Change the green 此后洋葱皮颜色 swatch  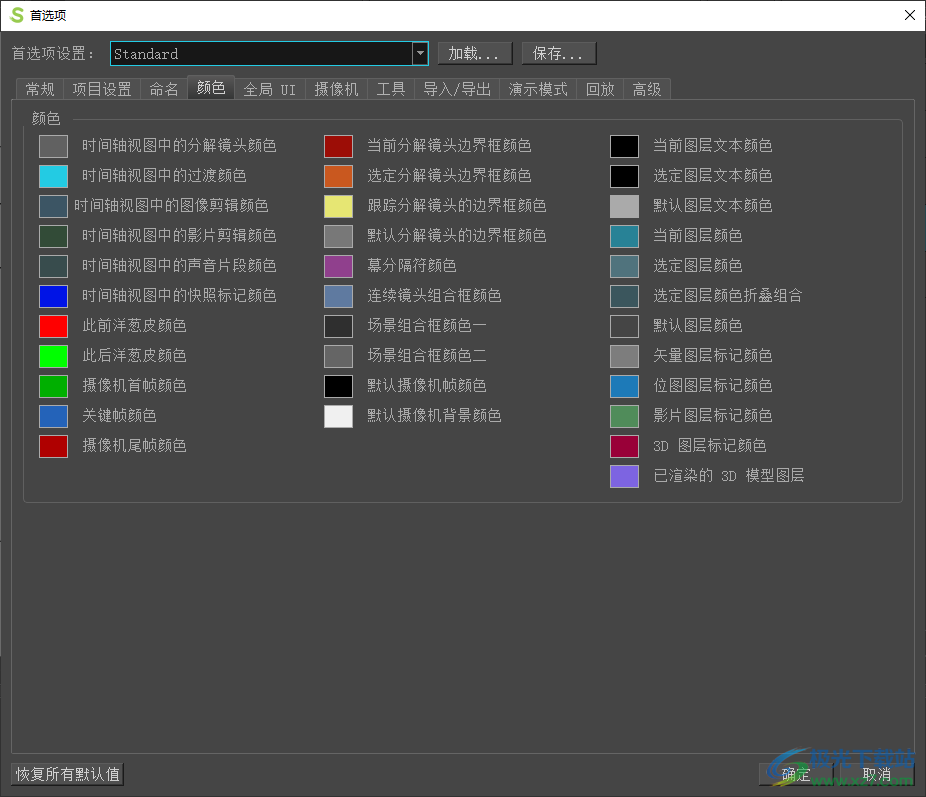point(53,356)
